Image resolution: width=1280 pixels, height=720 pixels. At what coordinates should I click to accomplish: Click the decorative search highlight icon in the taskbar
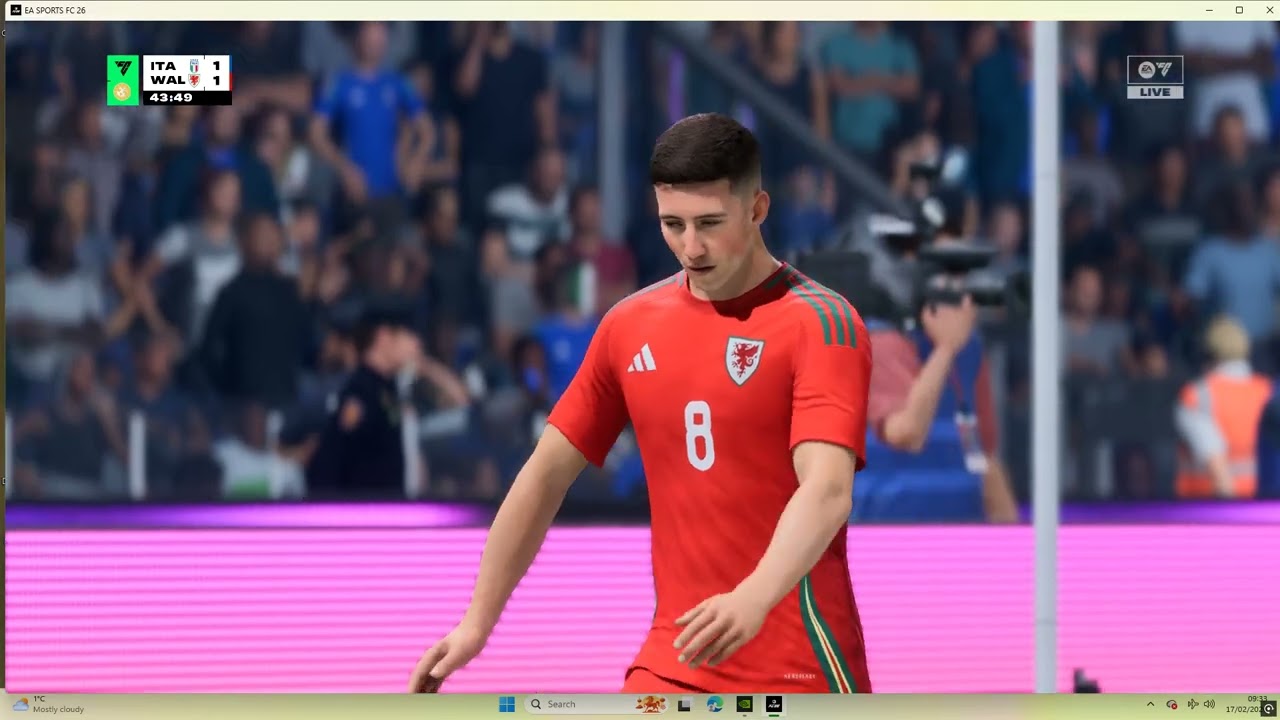[651, 704]
